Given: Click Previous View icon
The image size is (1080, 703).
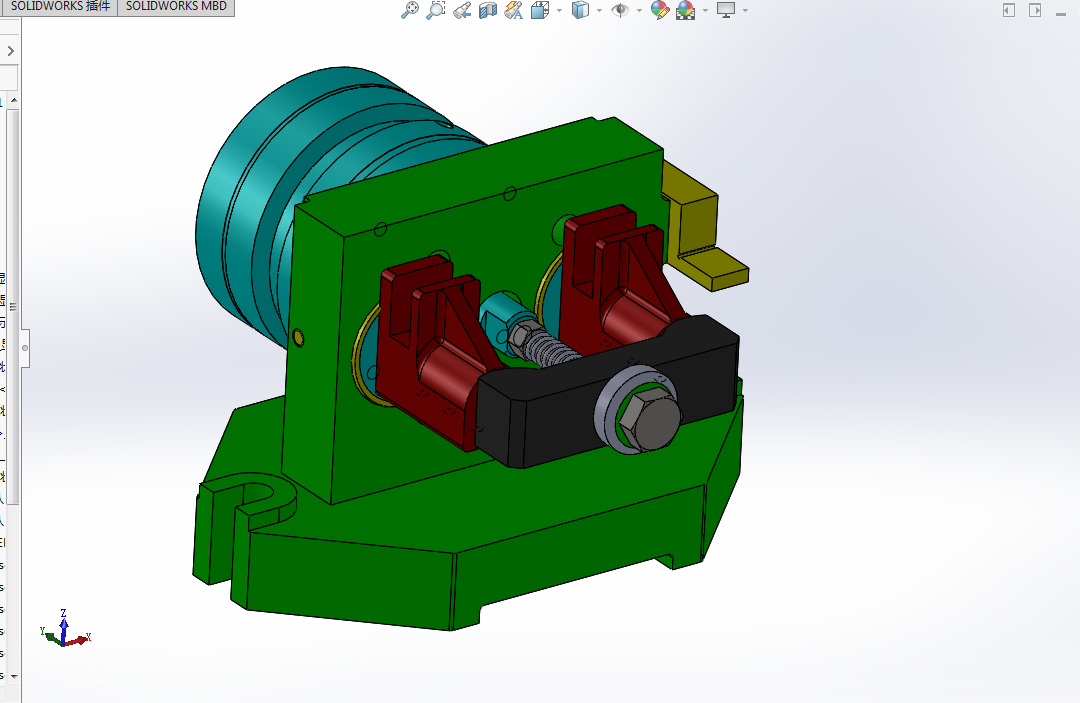Looking at the screenshot, I should tap(462, 10).
